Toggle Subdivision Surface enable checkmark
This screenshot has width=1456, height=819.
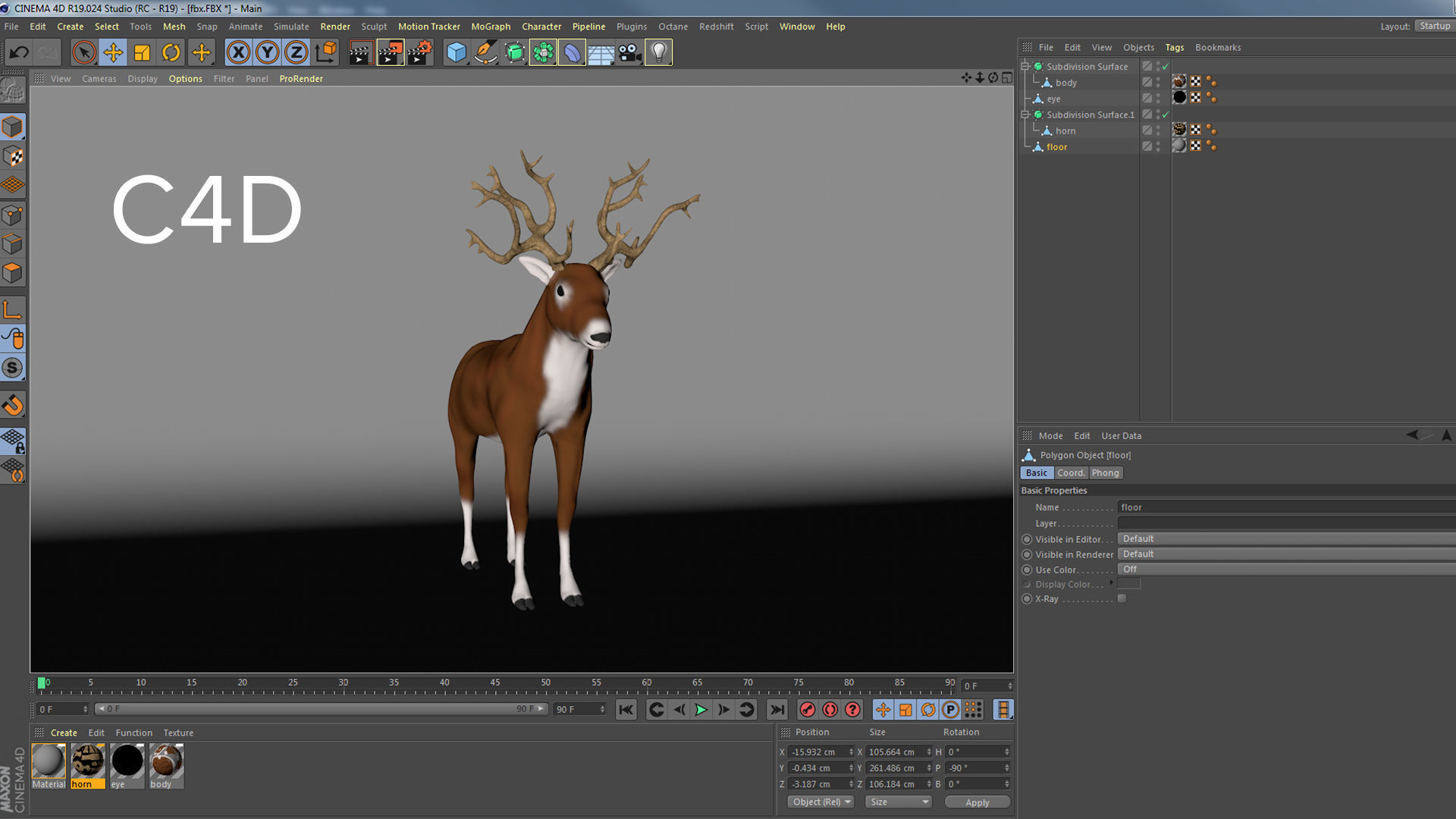(1166, 67)
